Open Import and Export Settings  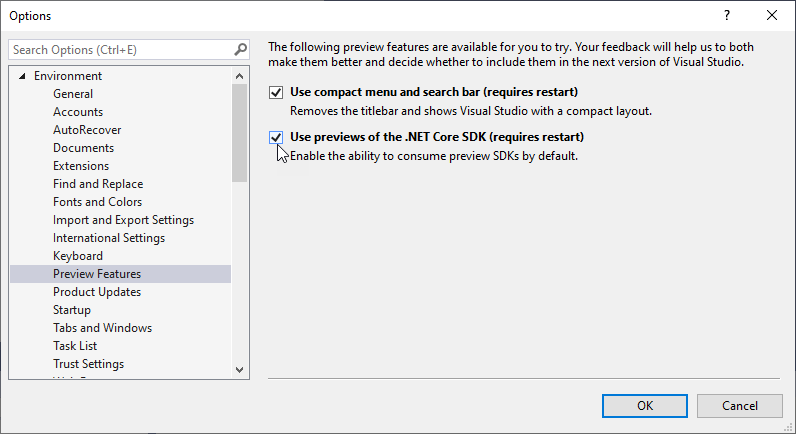(123, 220)
